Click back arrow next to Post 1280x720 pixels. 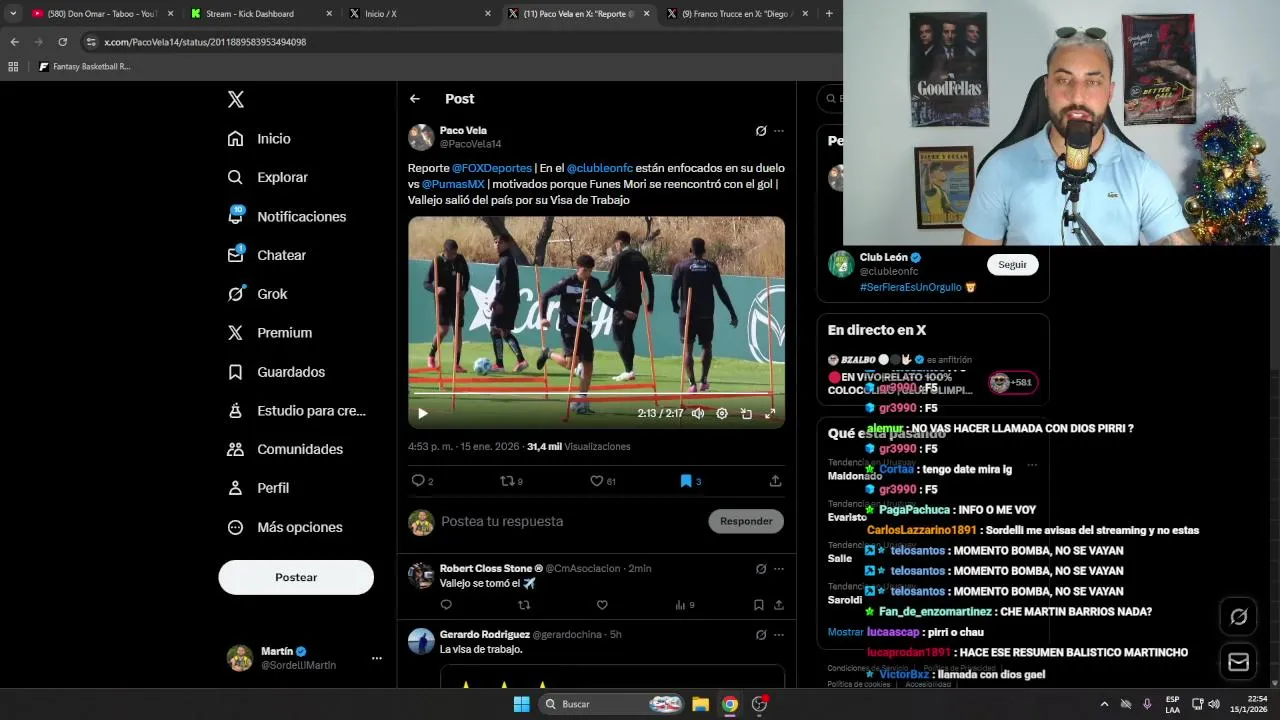(x=415, y=99)
